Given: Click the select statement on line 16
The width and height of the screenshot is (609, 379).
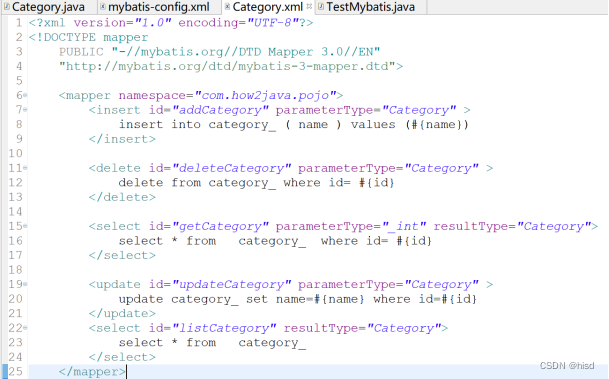Looking at the screenshot, I should [x=275, y=241].
